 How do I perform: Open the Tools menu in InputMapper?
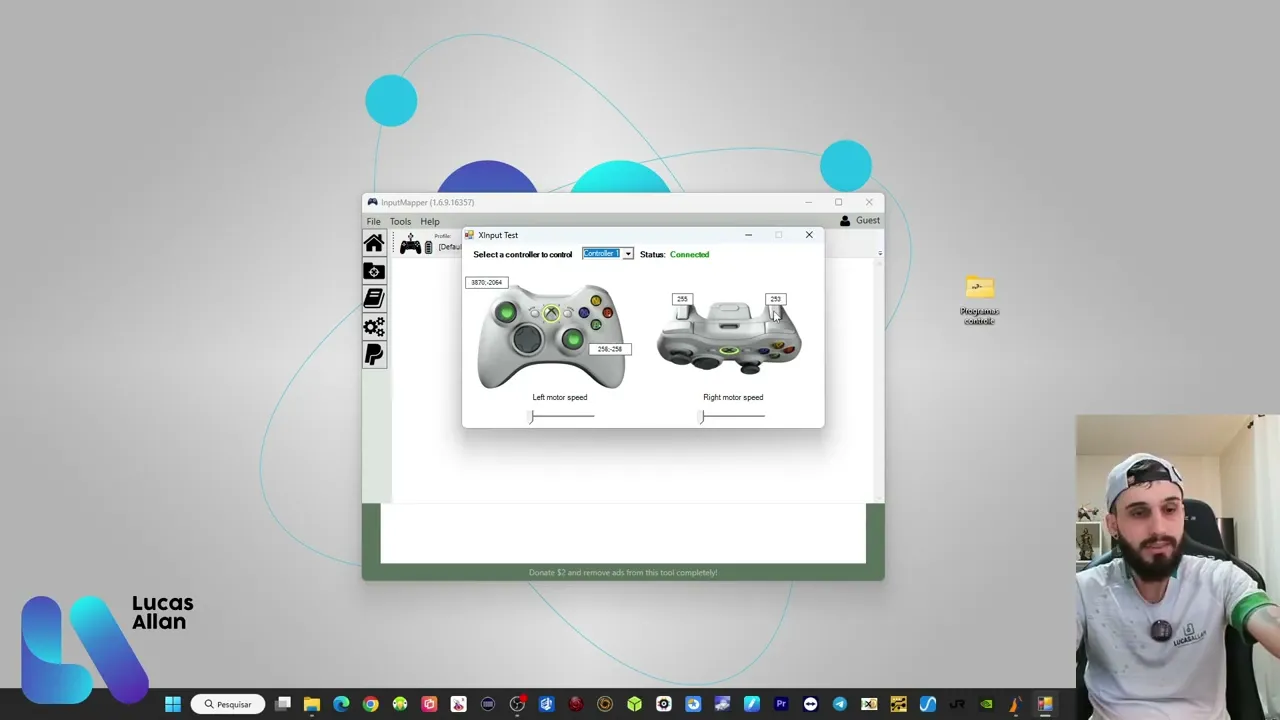point(400,221)
